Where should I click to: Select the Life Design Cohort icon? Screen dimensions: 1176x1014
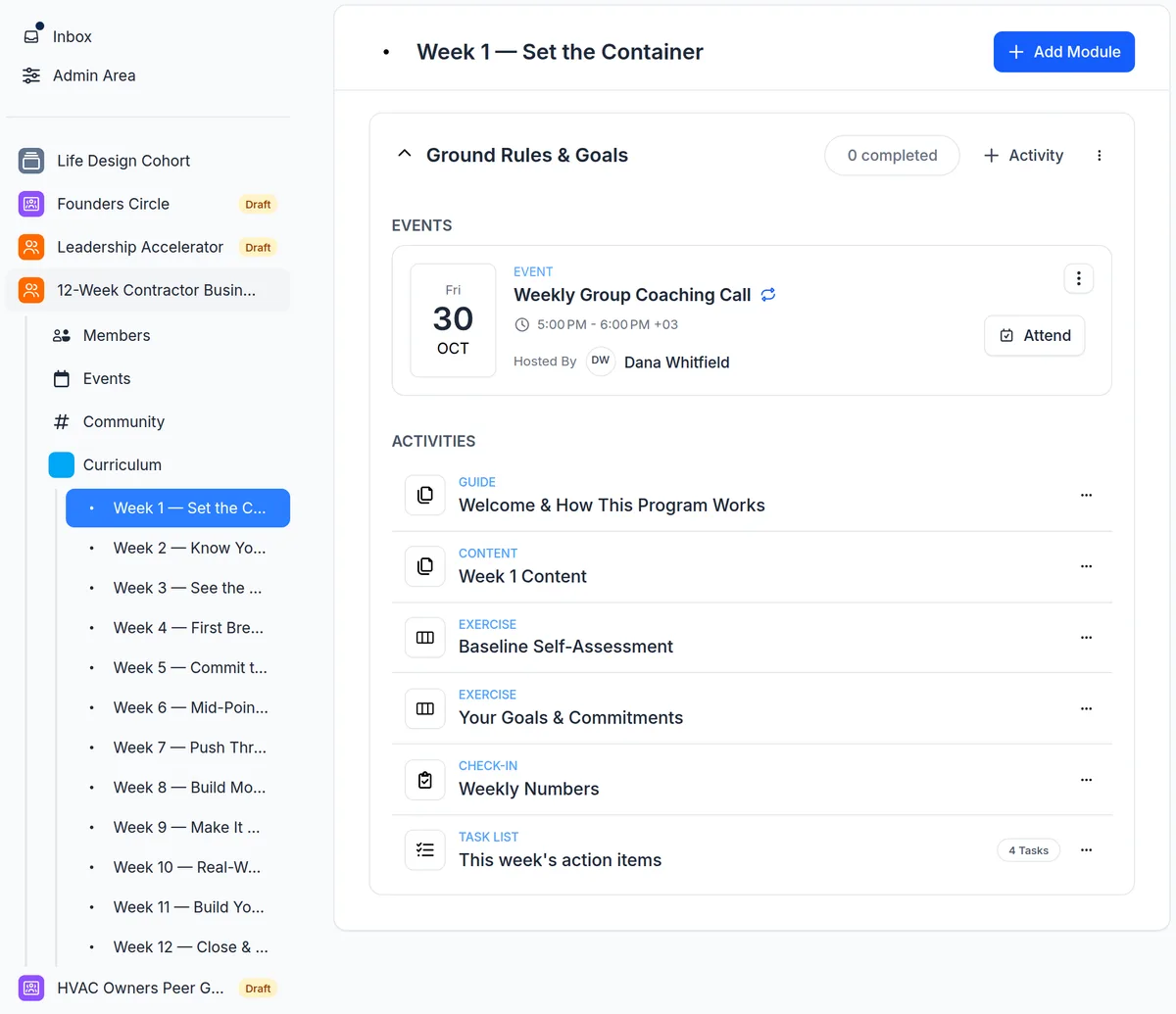tap(31, 161)
